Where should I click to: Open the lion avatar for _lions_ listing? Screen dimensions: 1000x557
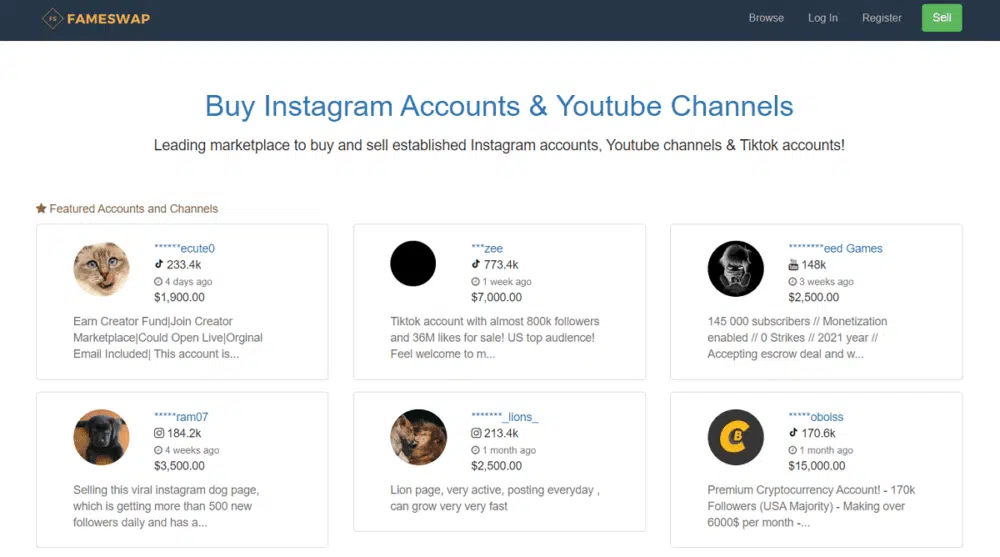point(418,437)
